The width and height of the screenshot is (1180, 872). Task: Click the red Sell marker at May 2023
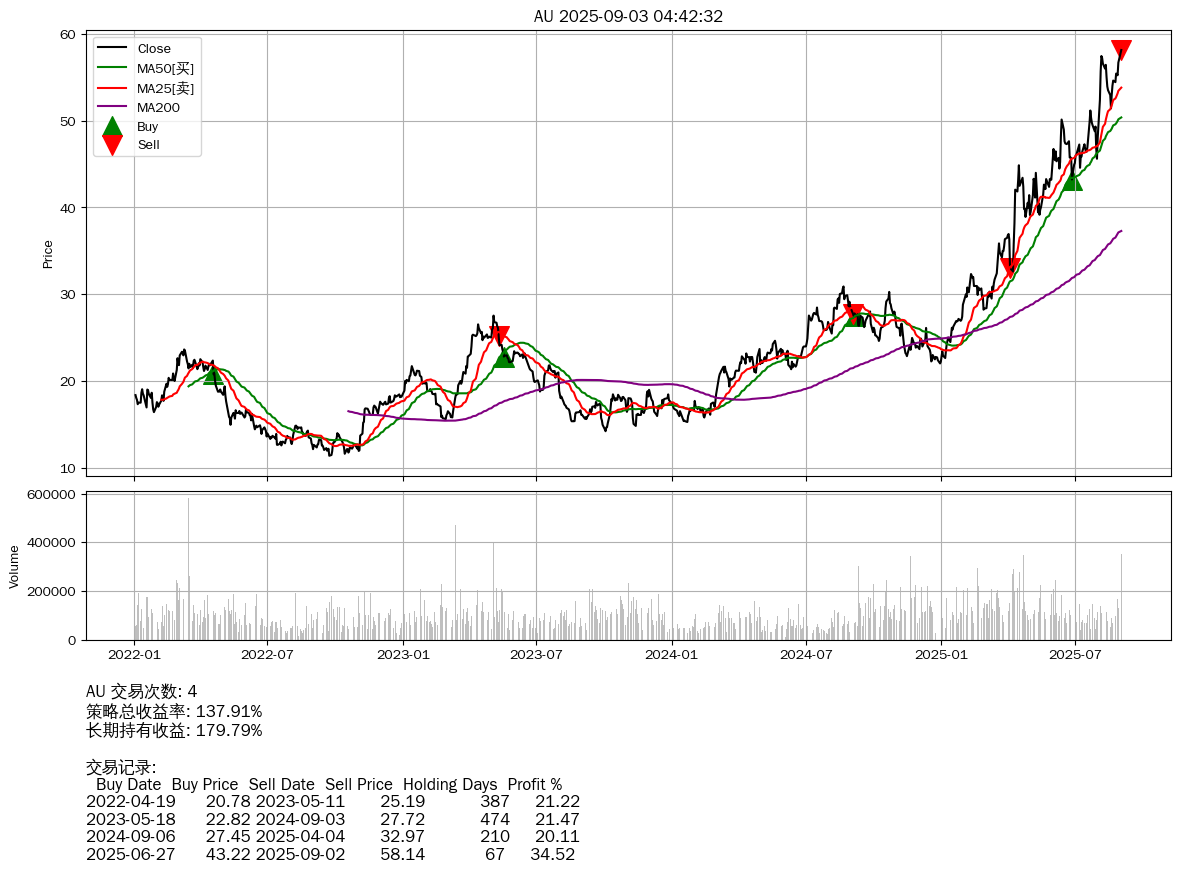(500, 335)
